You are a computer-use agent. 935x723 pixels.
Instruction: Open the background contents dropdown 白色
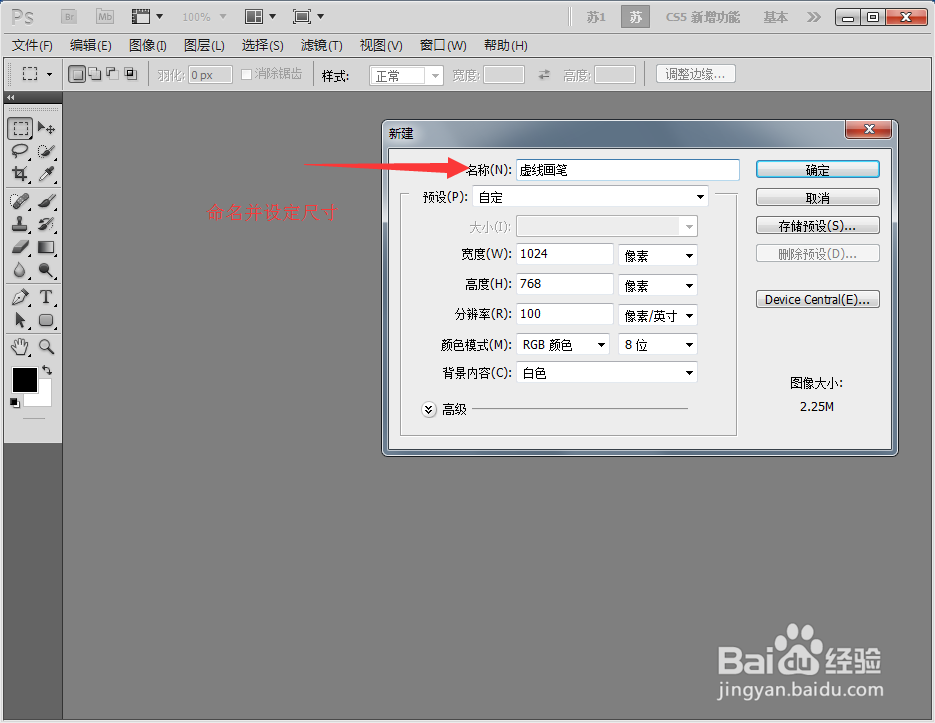tap(606, 373)
